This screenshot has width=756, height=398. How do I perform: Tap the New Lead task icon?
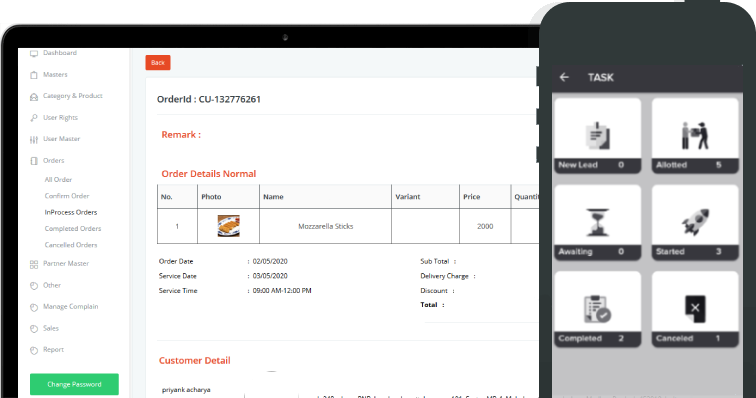click(598, 136)
